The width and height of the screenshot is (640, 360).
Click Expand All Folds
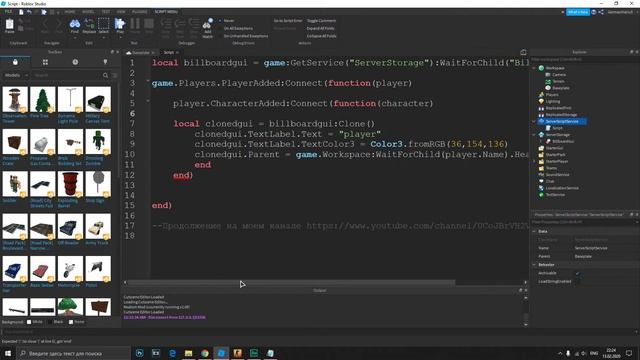321,28
